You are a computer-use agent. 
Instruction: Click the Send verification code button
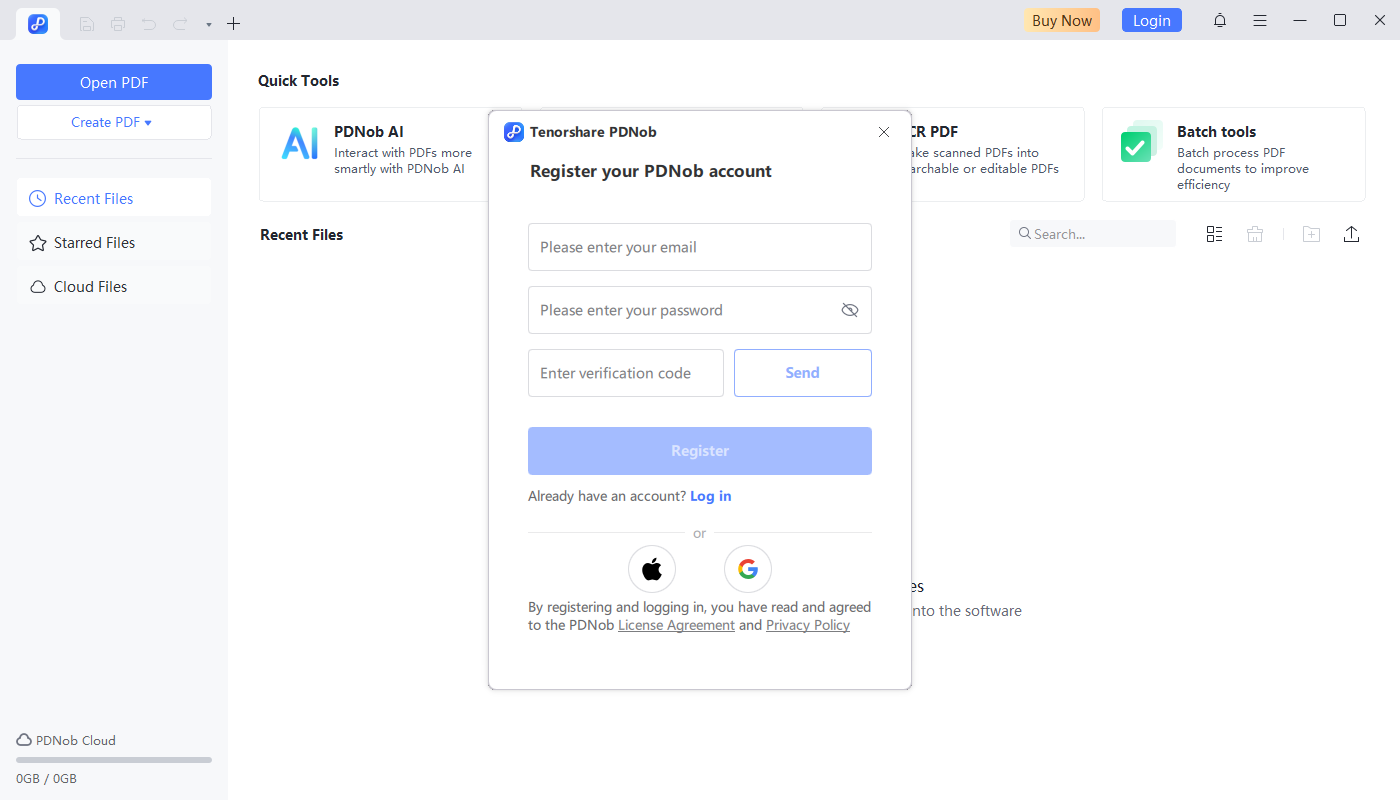pyautogui.click(x=802, y=372)
